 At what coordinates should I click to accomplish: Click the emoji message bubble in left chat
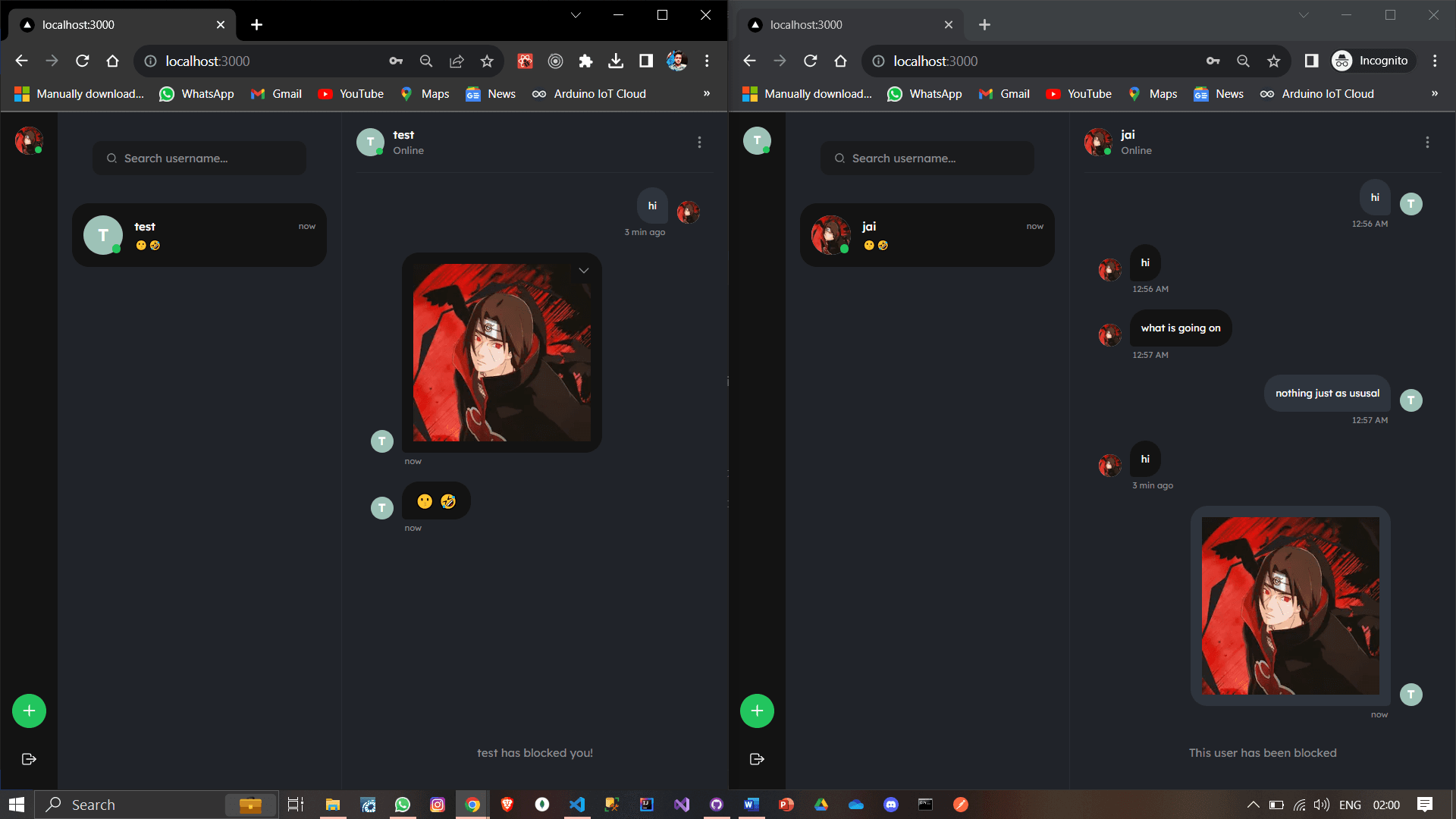click(x=436, y=501)
